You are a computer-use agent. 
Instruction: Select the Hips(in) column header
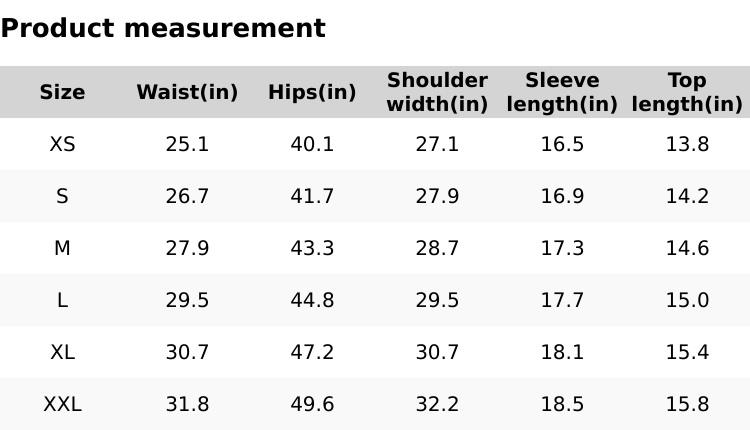pos(312,92)
